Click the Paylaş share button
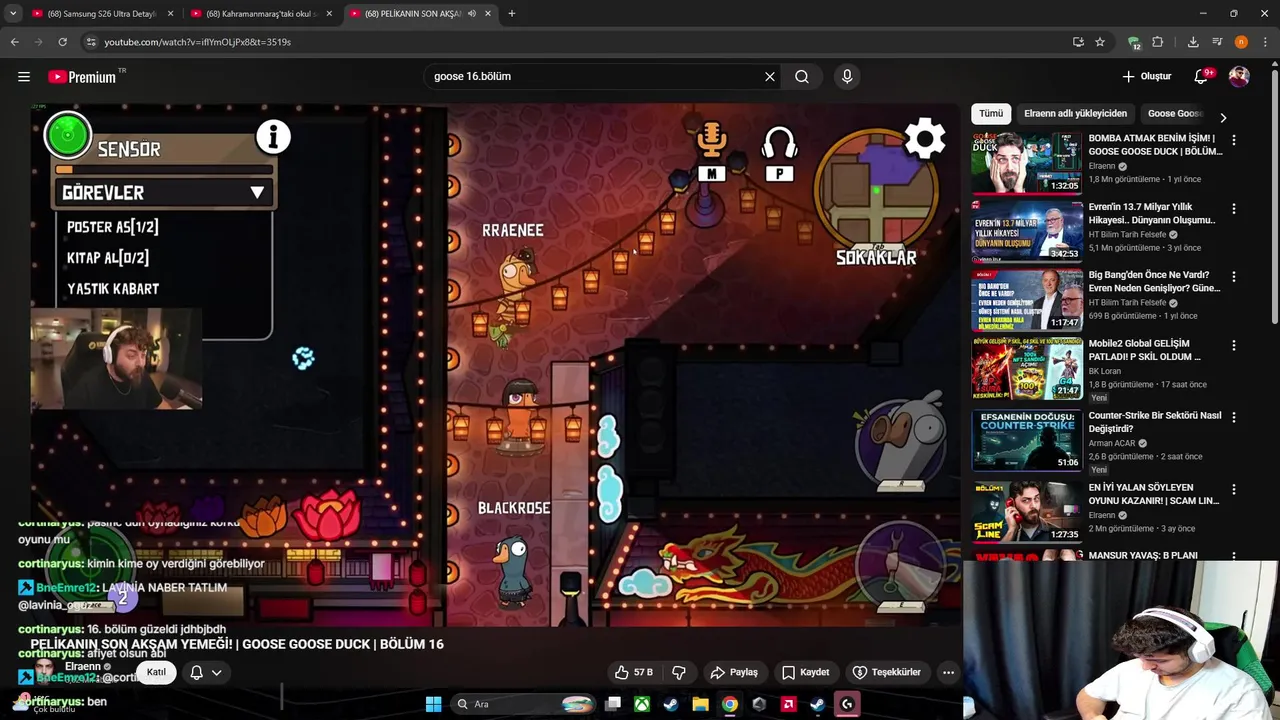The width and height of the screenshot is (1280, 720). pos(733,672)
